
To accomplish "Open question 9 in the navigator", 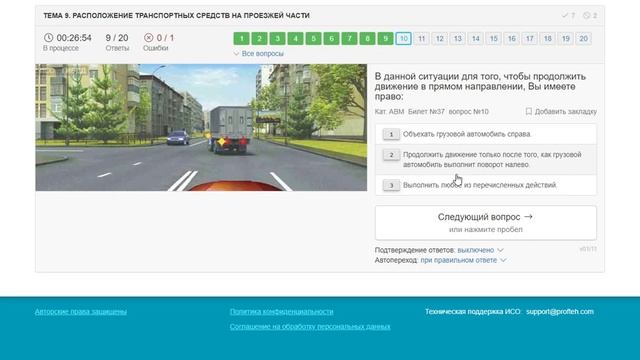I will click(x=385, y=38).
